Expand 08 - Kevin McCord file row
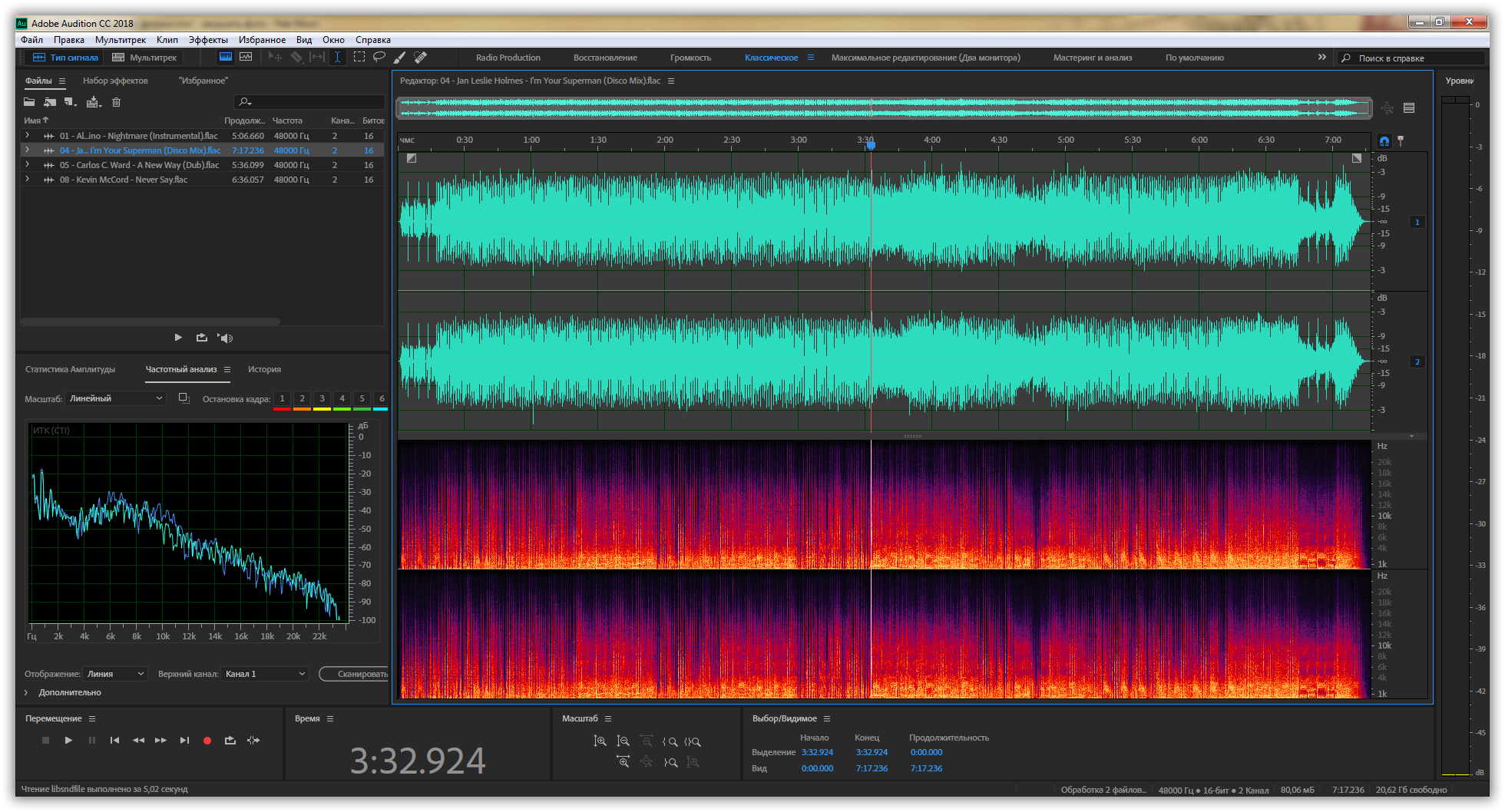The image size is (1505, 812). (28, 180)
